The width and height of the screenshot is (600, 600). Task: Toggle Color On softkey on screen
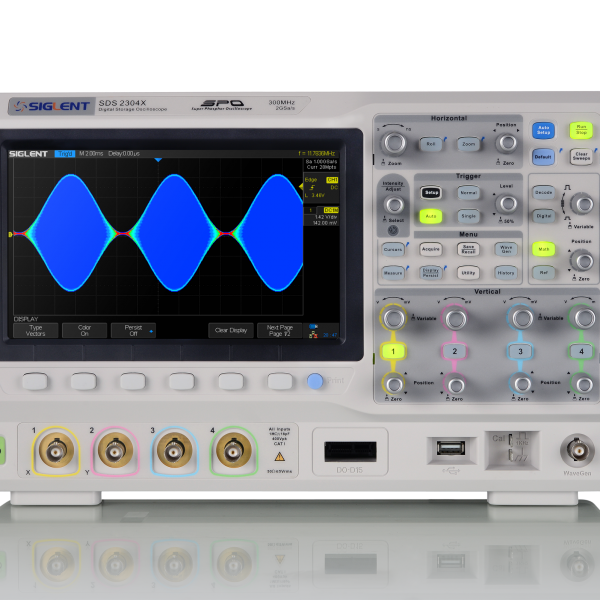[84, 330]
